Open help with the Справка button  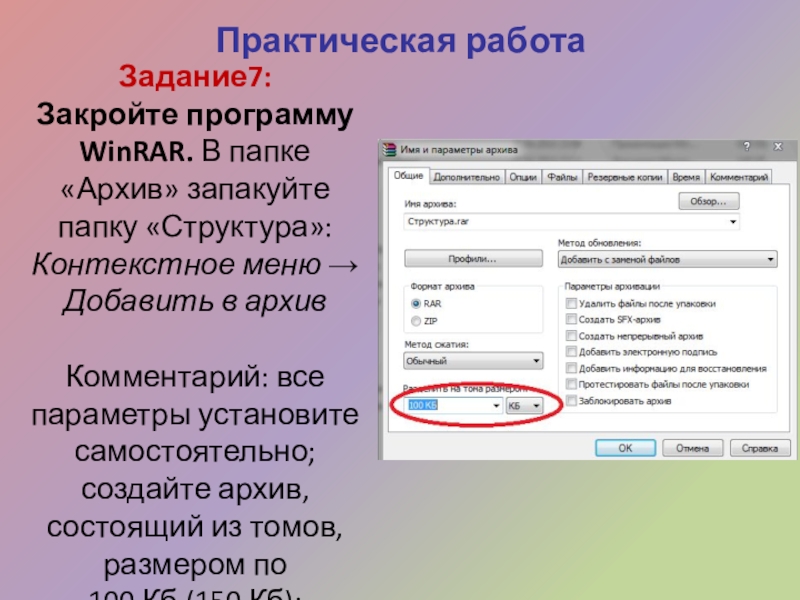tap(760, 448)
